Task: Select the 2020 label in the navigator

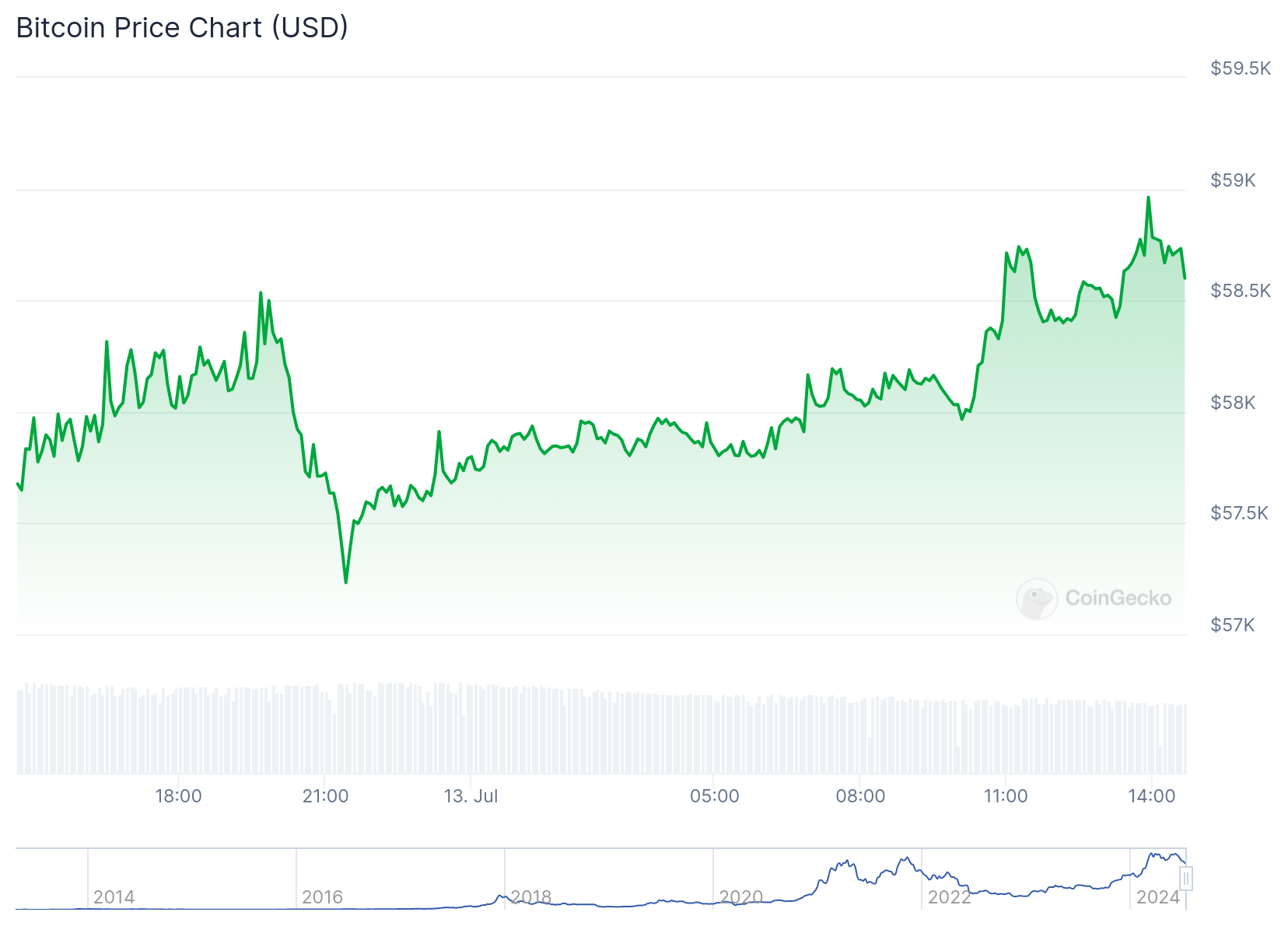Action: point(740,897)
